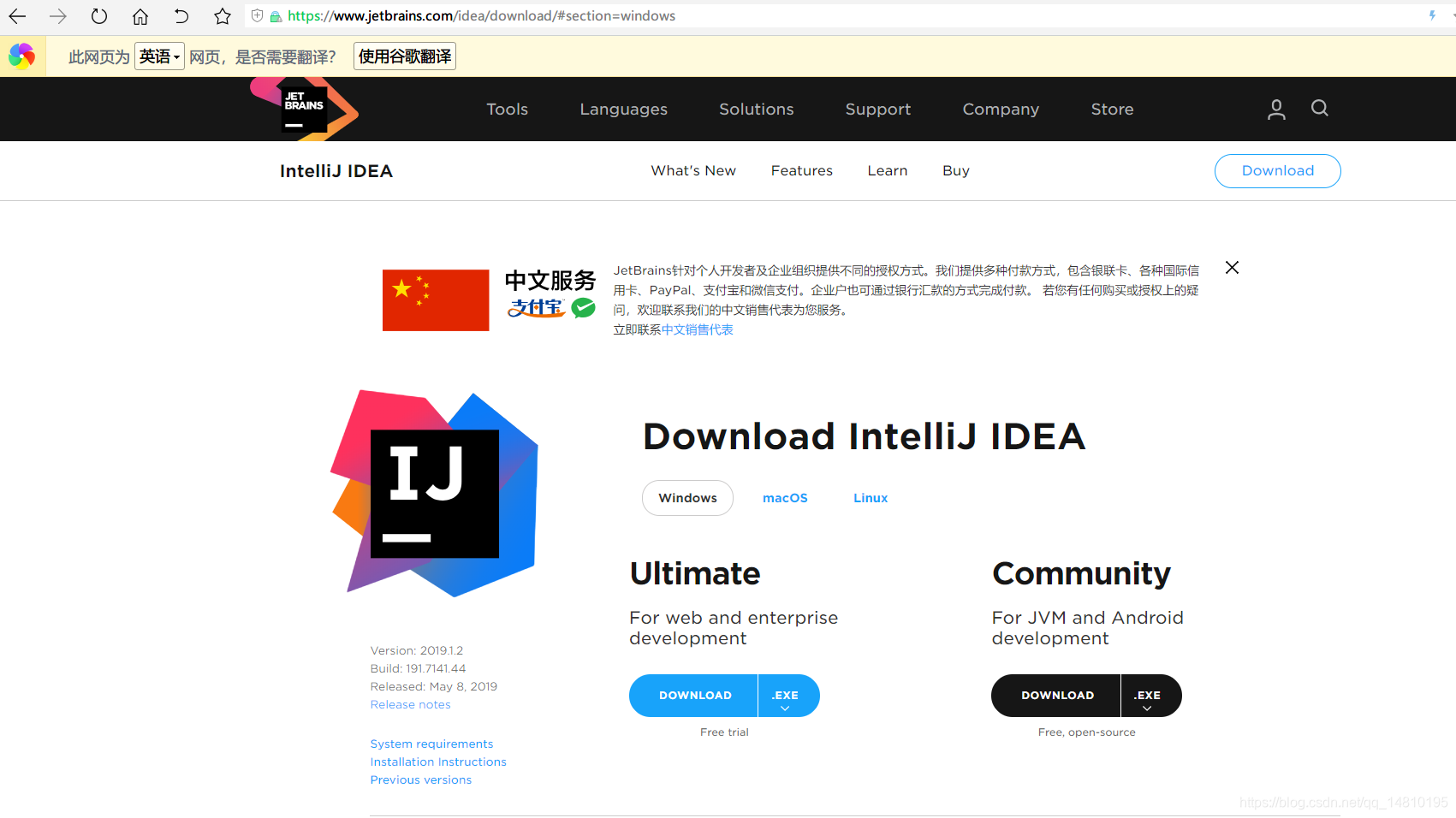Open the What's New page
The height and width of the screenshot is (818, 1456).
[693, 170]
